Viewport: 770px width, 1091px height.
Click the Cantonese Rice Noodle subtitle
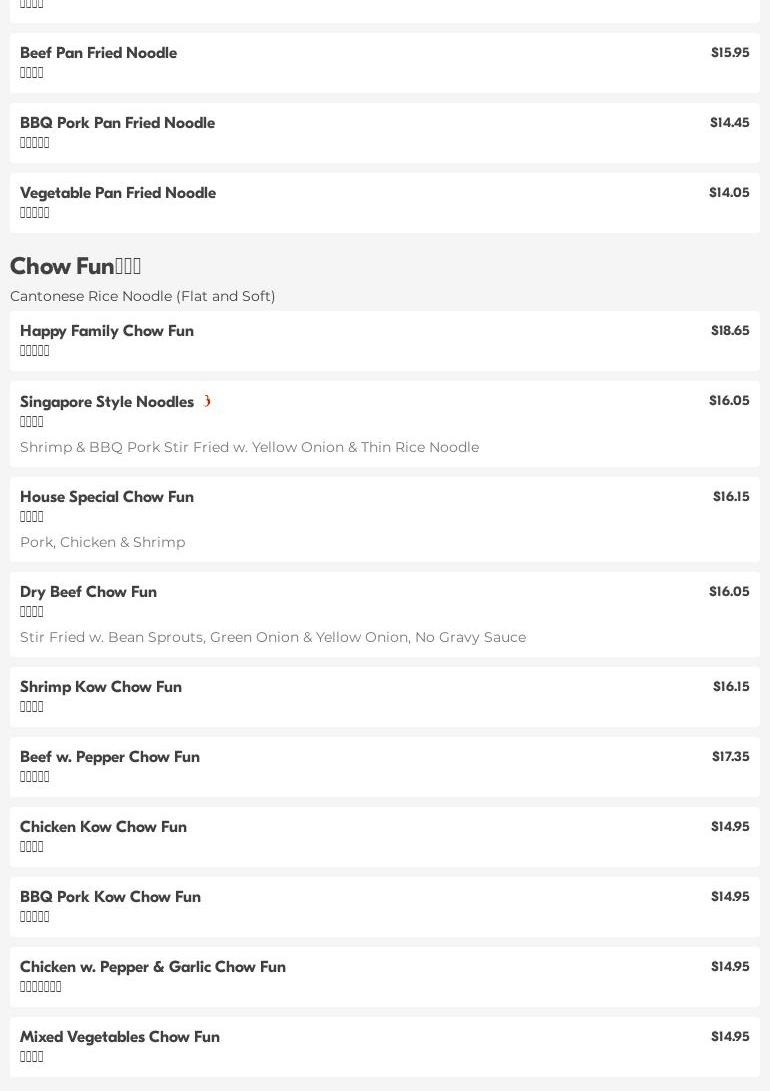tap(143, 296)
